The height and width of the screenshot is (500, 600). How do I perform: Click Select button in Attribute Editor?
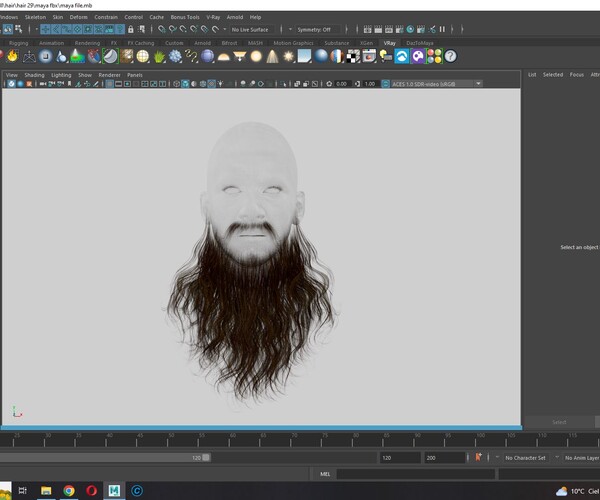pyautogui.click(x=559, y=422)
